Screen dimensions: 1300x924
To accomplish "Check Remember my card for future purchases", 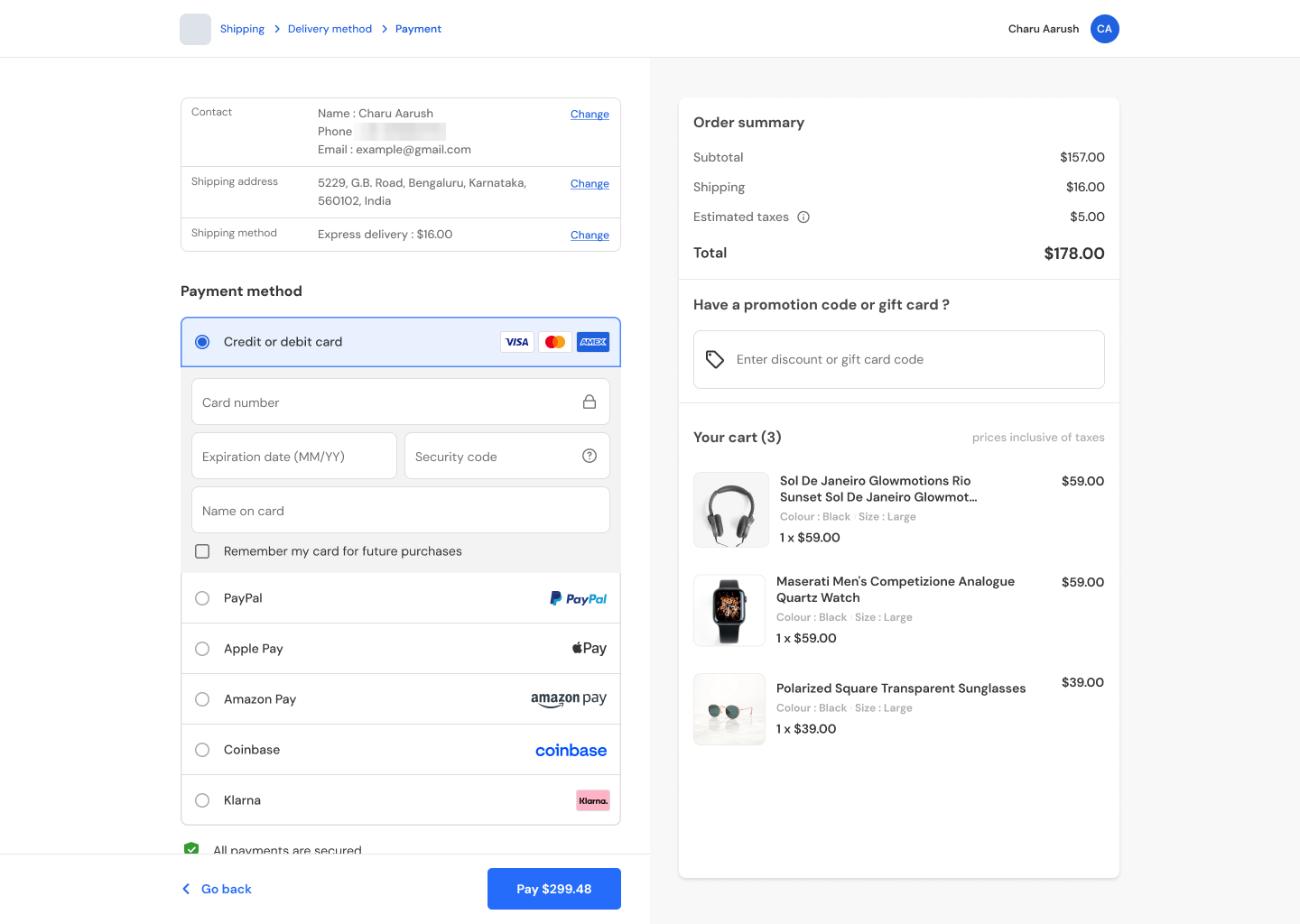I will [x=202, y=551].
